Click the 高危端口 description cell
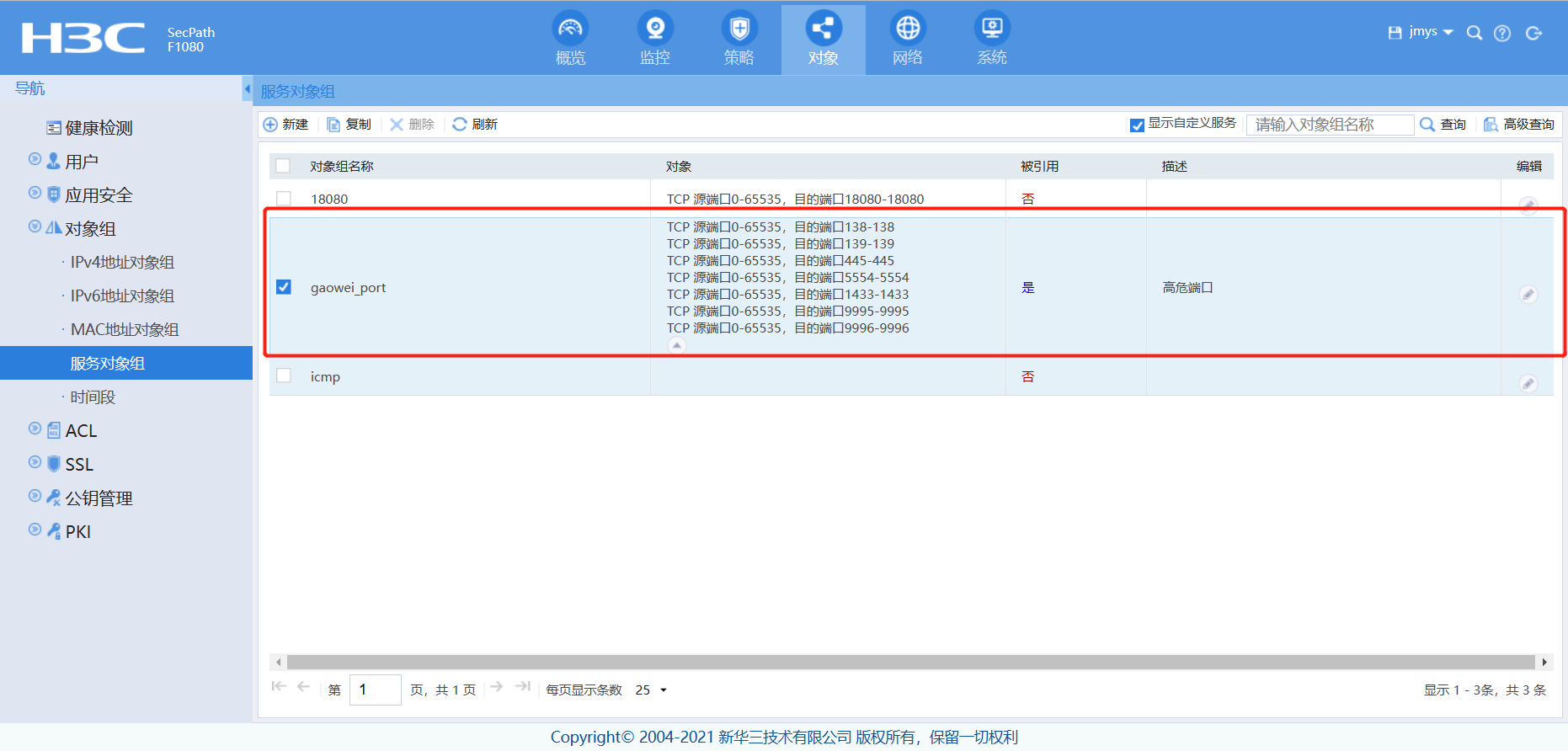This screenshot has height=751, width=1568. tap(1187, 288)
